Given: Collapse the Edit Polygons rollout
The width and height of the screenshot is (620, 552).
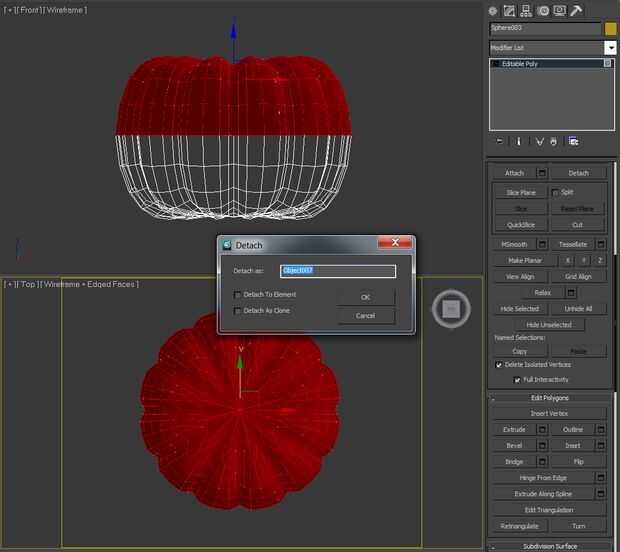Looking at the screenshot, I should 552,399.
